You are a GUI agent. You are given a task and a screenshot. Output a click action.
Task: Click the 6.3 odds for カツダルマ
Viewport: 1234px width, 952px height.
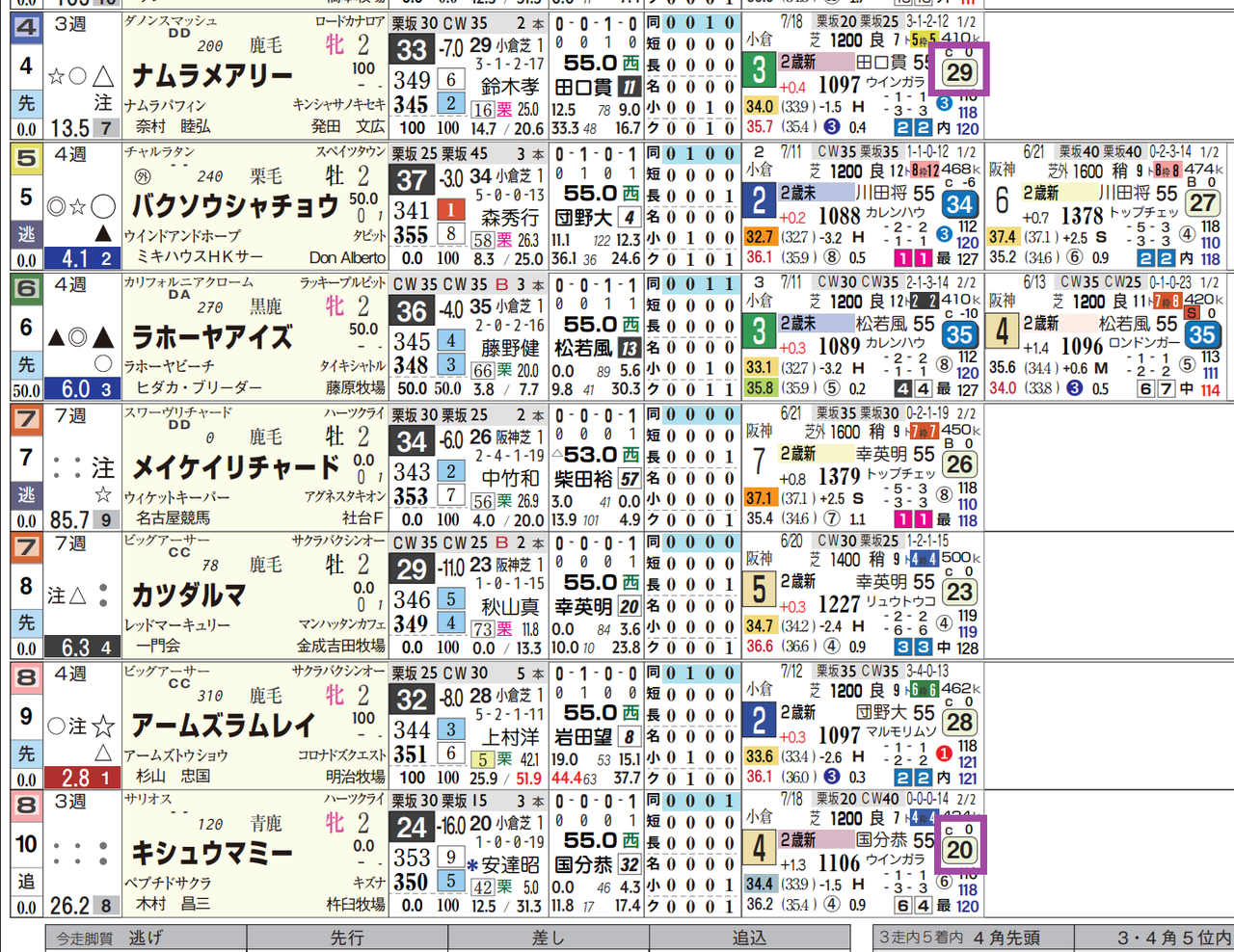pos(75,648)
